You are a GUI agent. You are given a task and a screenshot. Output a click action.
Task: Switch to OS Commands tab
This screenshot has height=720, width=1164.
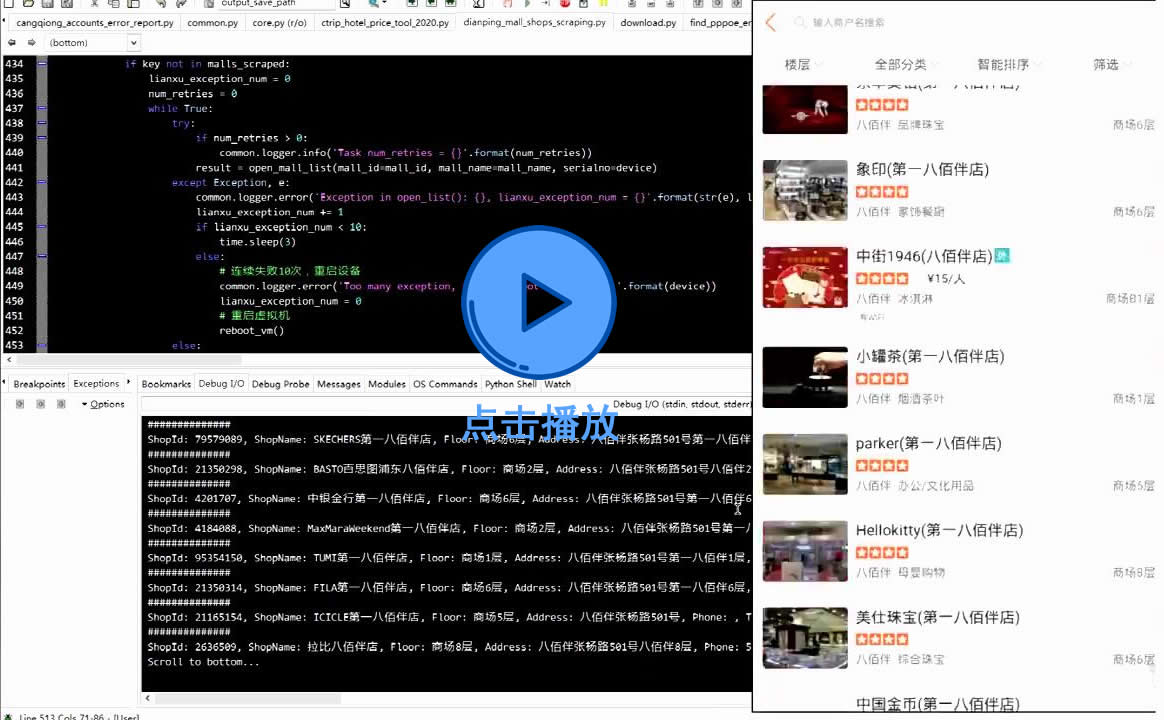point(445,384)
